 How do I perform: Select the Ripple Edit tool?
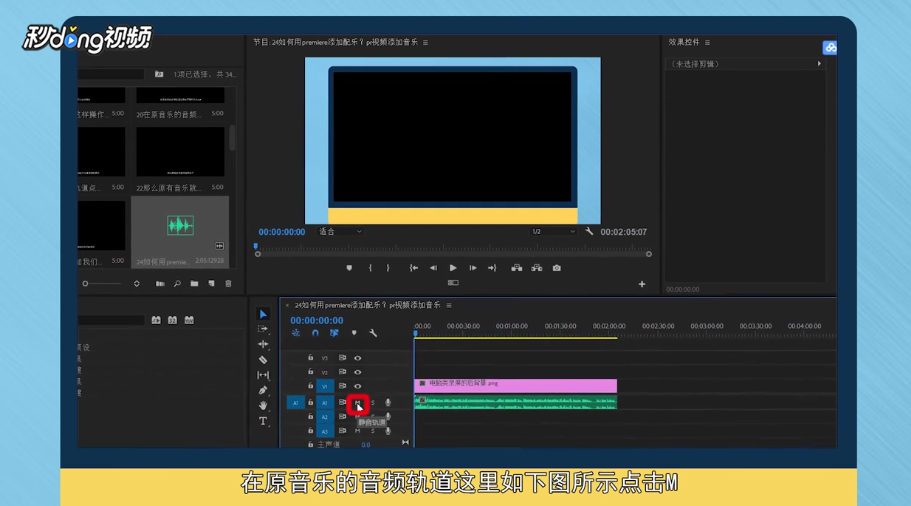coord(263,344)
